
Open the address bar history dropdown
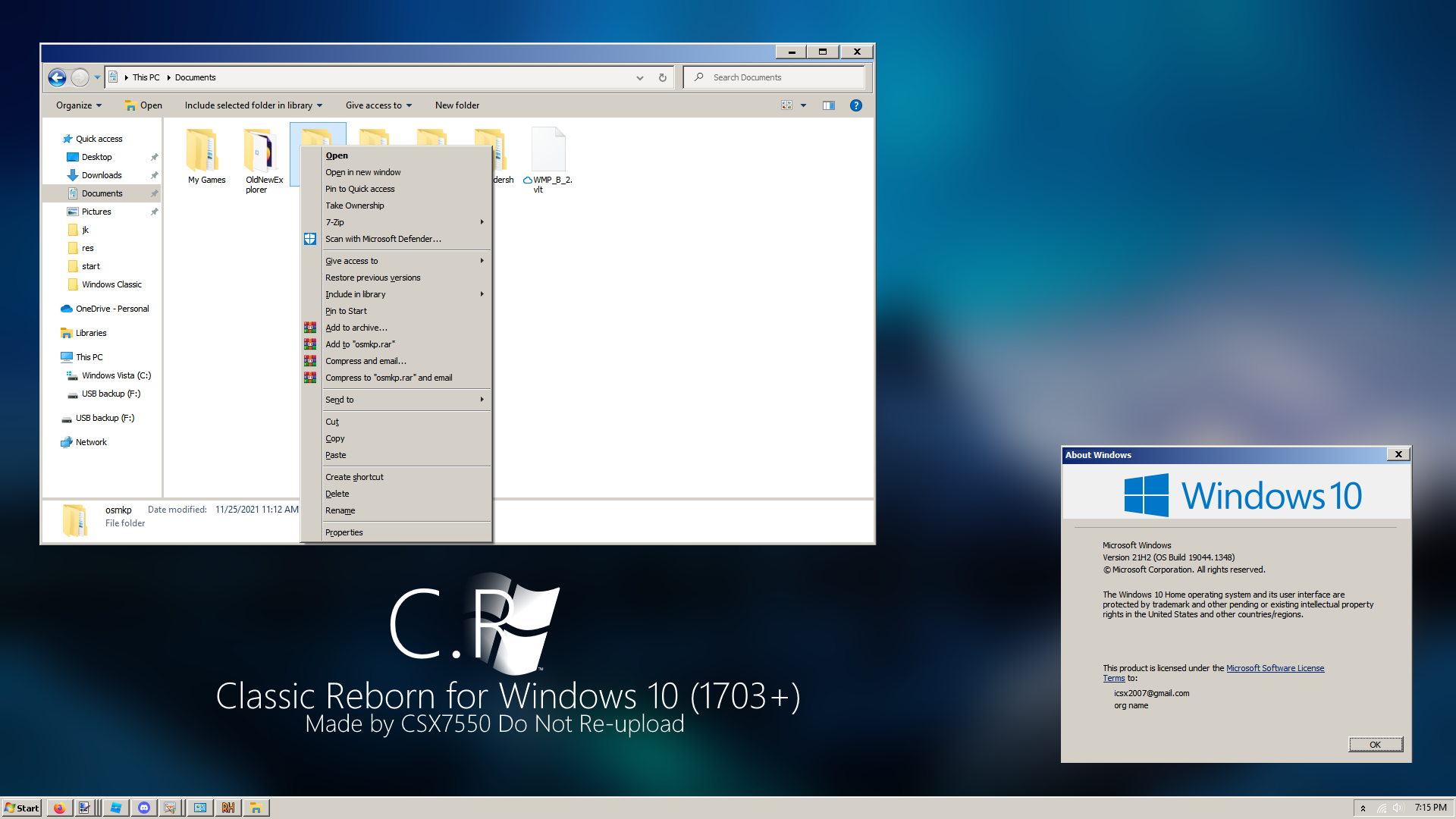click(639, 77)
